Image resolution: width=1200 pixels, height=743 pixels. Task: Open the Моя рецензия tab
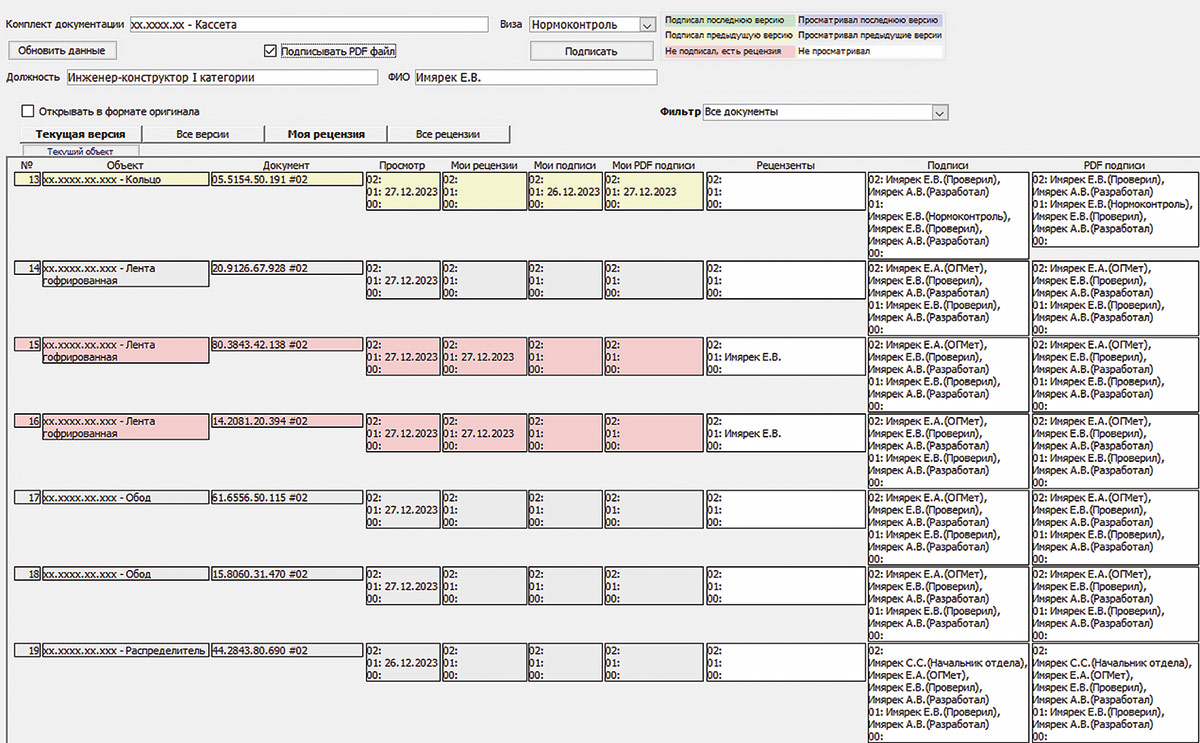[325, 134]
